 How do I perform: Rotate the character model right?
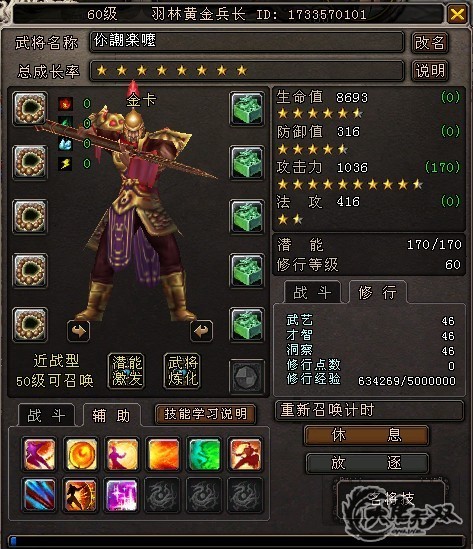coord(201,331)
